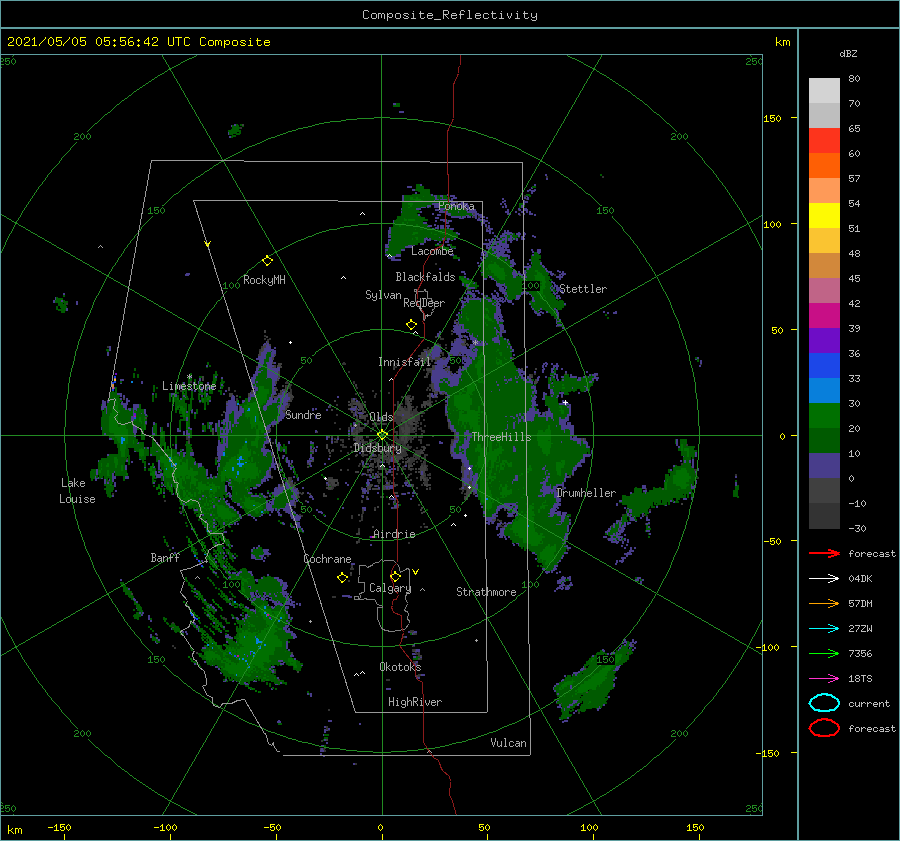Click the km unit label at top right
The height and width of the screenshot is (841, 900).
[x=782, y=42]
